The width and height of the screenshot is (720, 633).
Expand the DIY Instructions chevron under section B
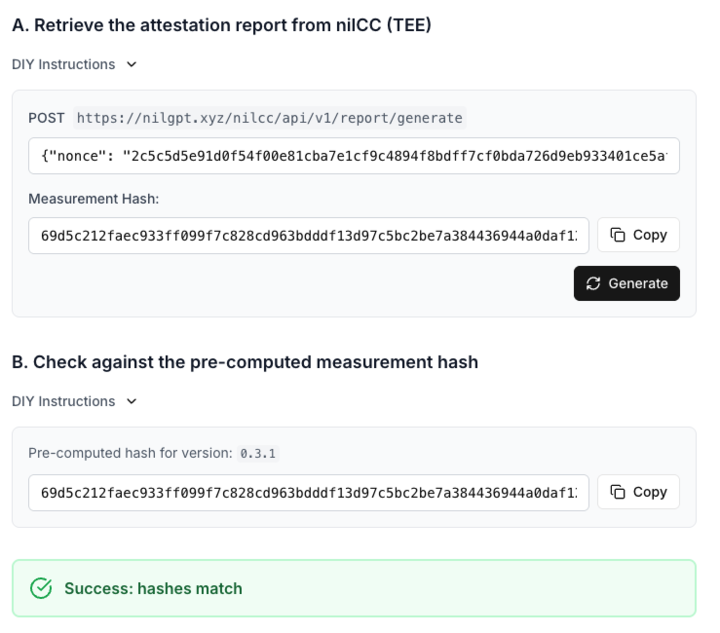pos(132,402)
